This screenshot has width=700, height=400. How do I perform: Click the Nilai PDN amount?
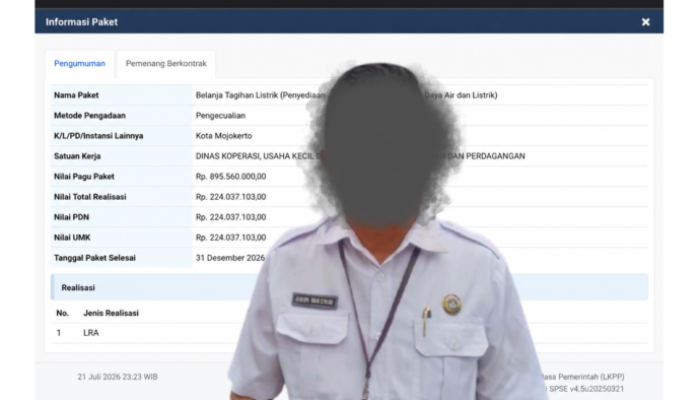pos(231,217)
